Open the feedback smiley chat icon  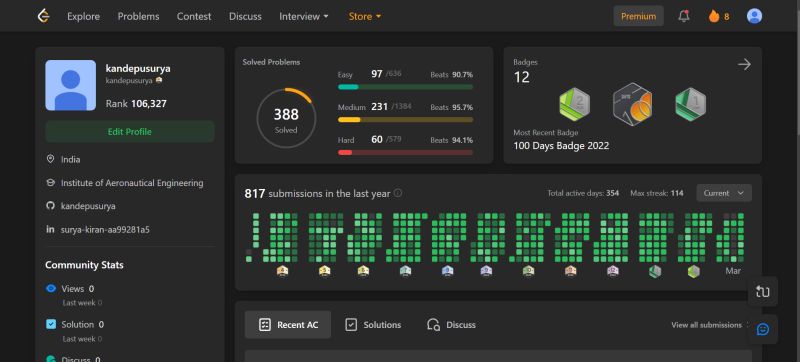click(763, 329)
